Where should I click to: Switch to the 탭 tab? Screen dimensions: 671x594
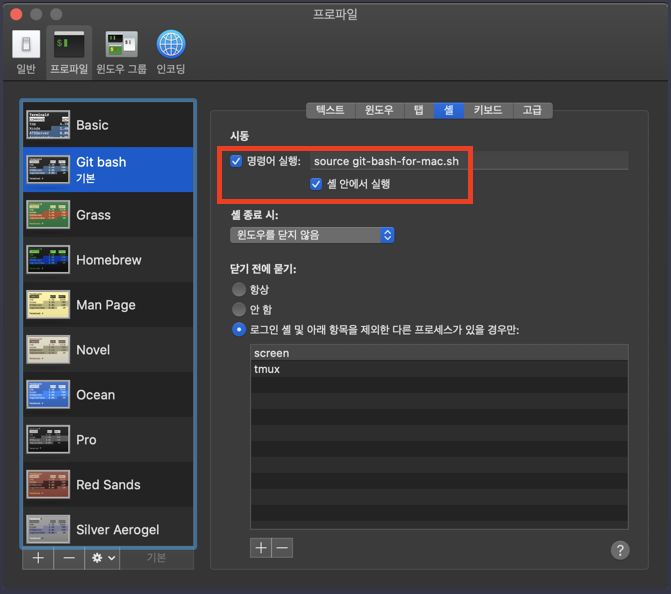tap(419, 110)
